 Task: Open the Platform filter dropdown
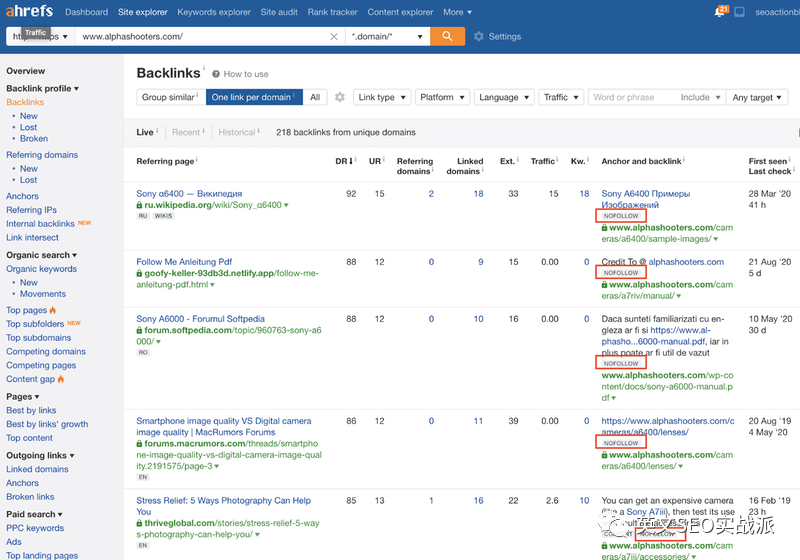(x=442, y=97)
